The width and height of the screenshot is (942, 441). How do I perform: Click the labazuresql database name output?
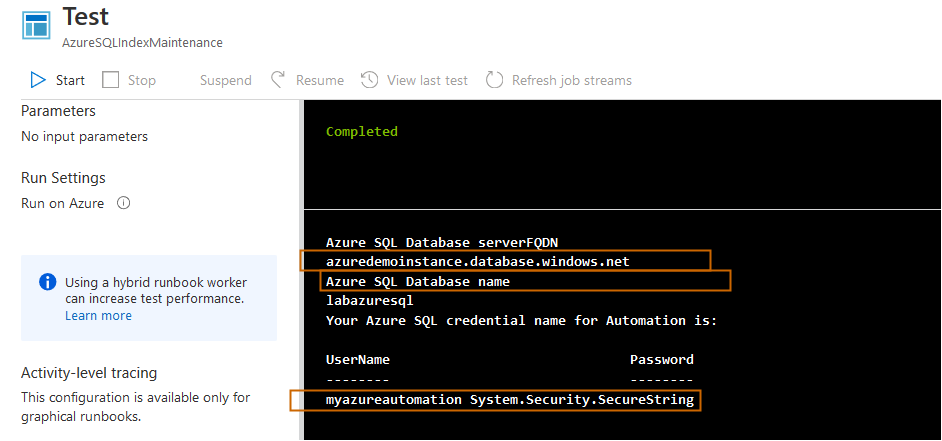[369, 301]
